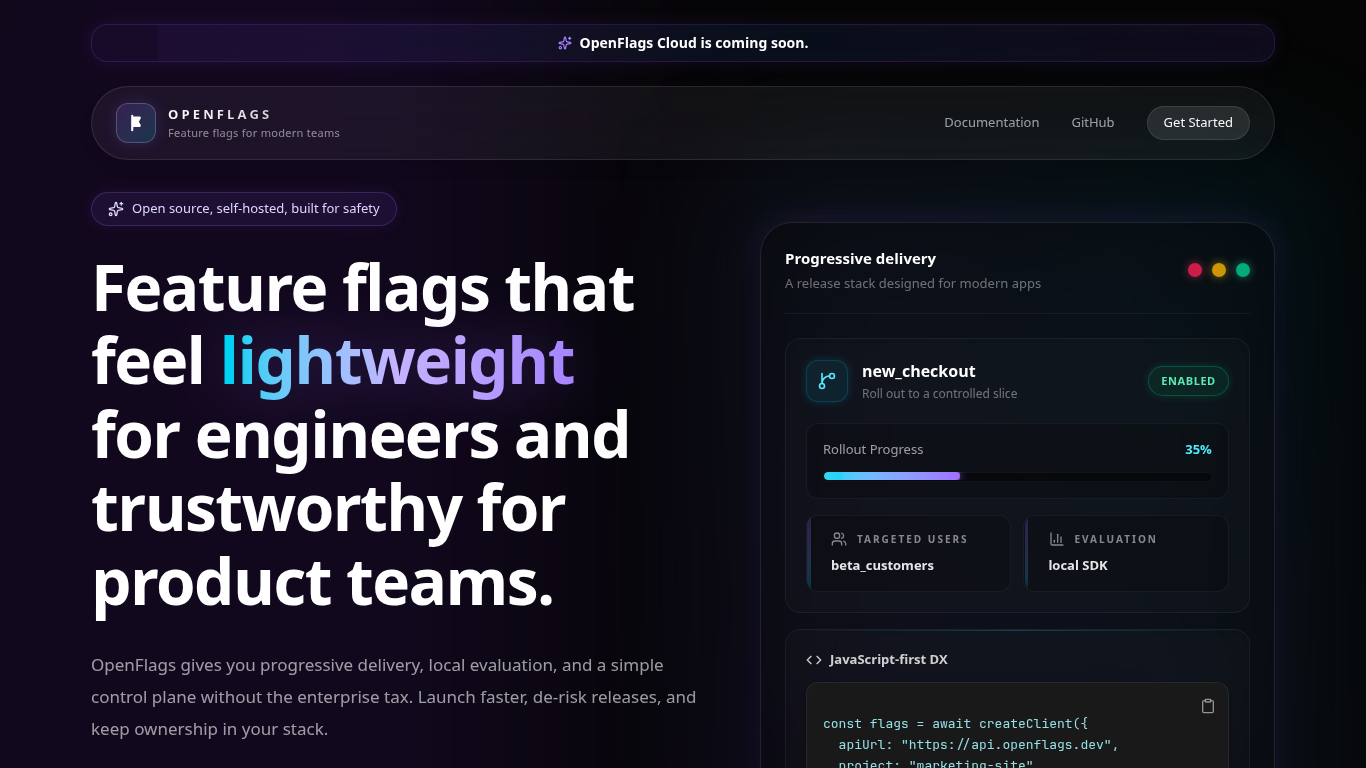Click the Feature flags for modern teams tagline
Viewport: 1366px width, 768px height.
pyautogui.click(x=254, y=133)
